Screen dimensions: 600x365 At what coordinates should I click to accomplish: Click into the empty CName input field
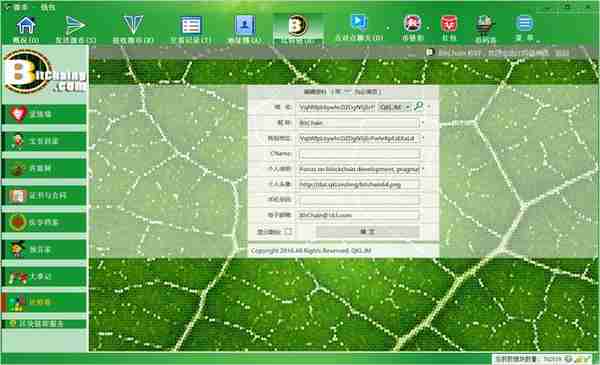359,154
